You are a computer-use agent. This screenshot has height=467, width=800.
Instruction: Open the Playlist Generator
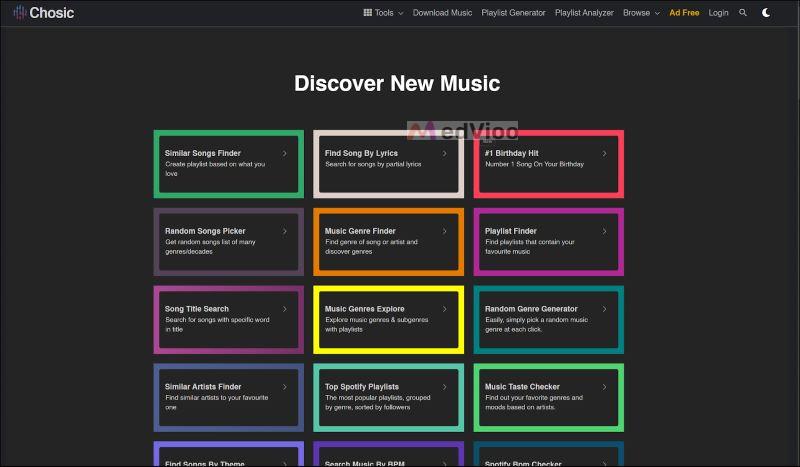pyautogui.click(x=513, y=13)
